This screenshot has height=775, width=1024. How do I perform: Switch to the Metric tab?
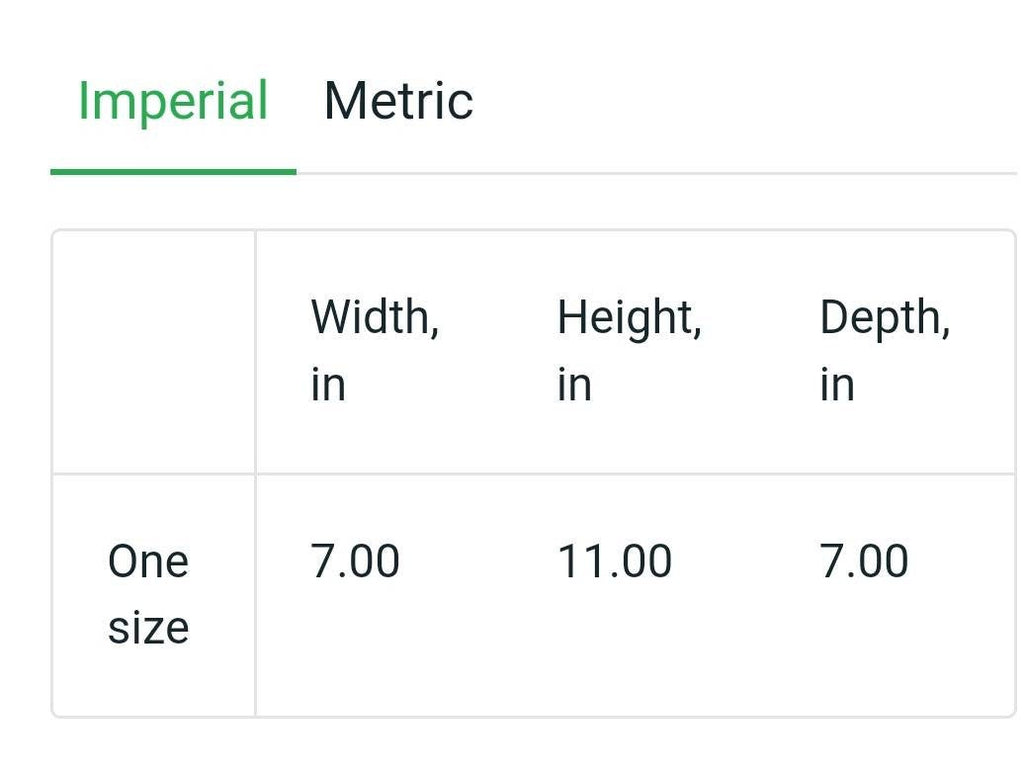point(398,101)
